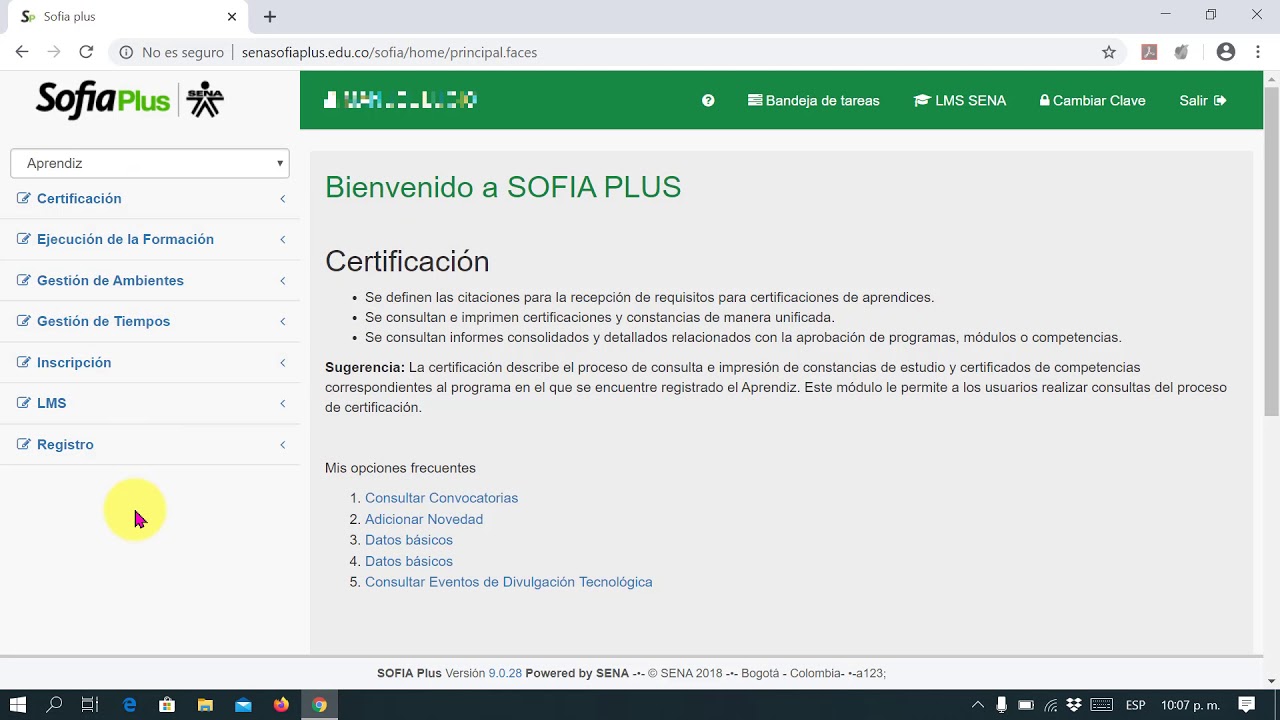The image size is (1280, 720).
Task: Click chevron beside LMS sidebar item
Action: [x=283, y=403]
